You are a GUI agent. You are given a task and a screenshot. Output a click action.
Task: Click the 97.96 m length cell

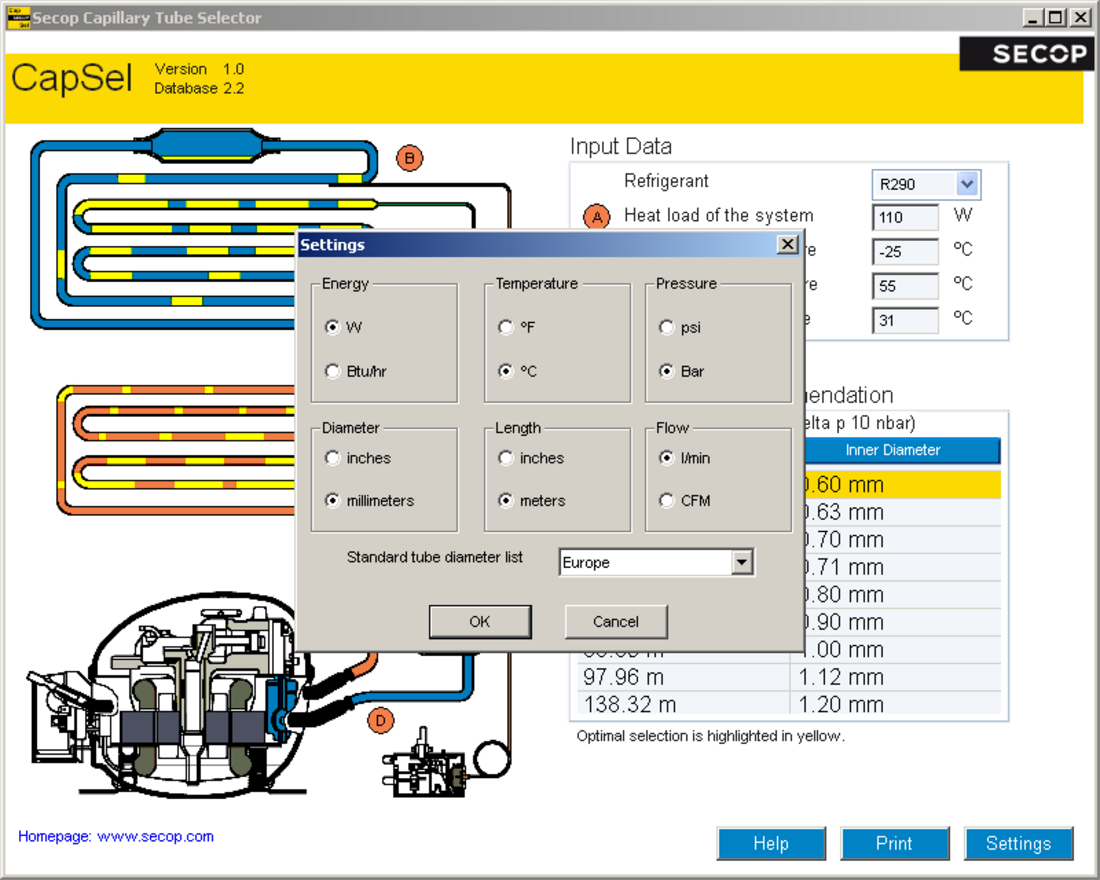683,677
